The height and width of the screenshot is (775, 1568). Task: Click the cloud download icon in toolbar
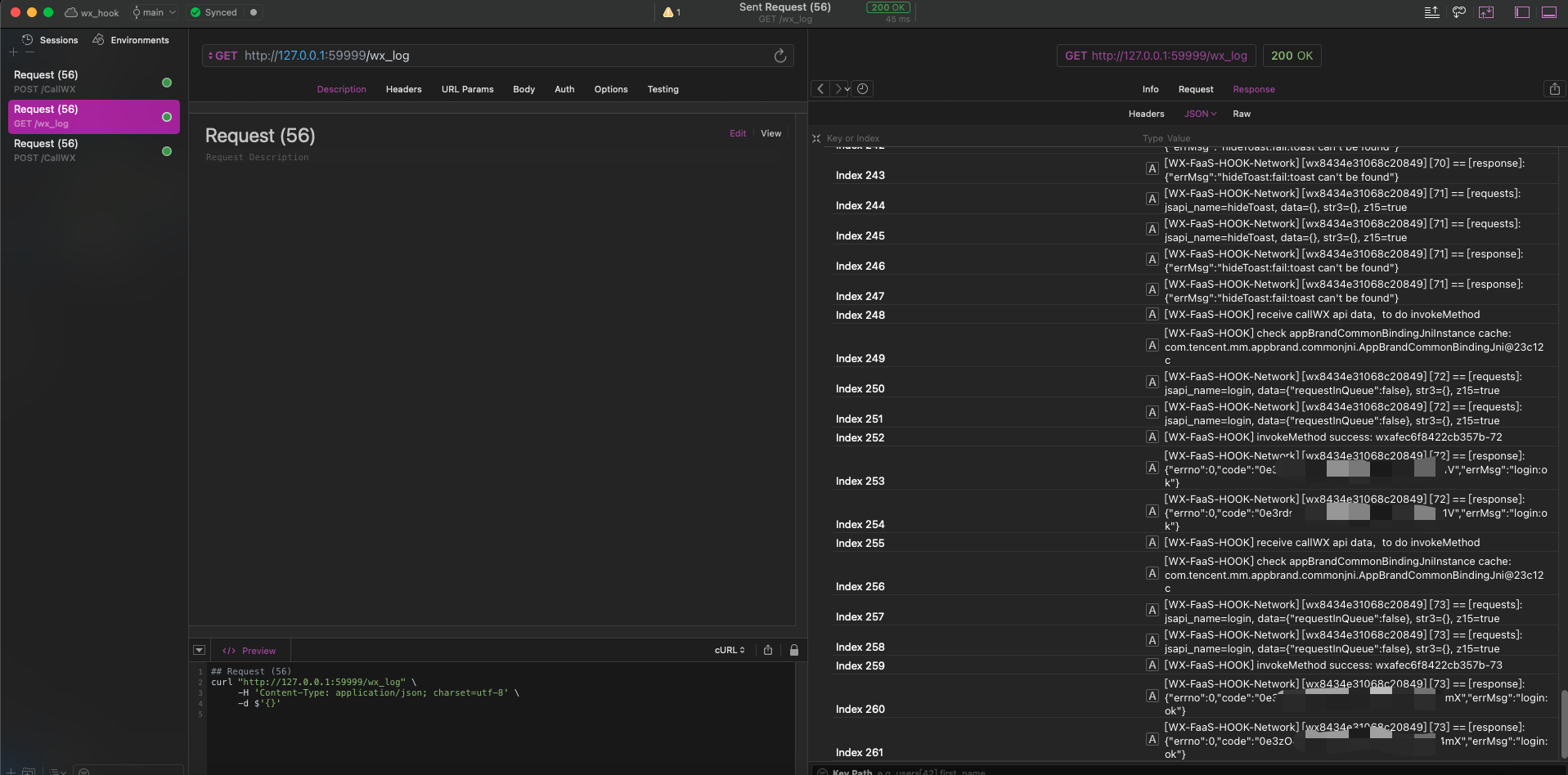tap(1458, 12)
